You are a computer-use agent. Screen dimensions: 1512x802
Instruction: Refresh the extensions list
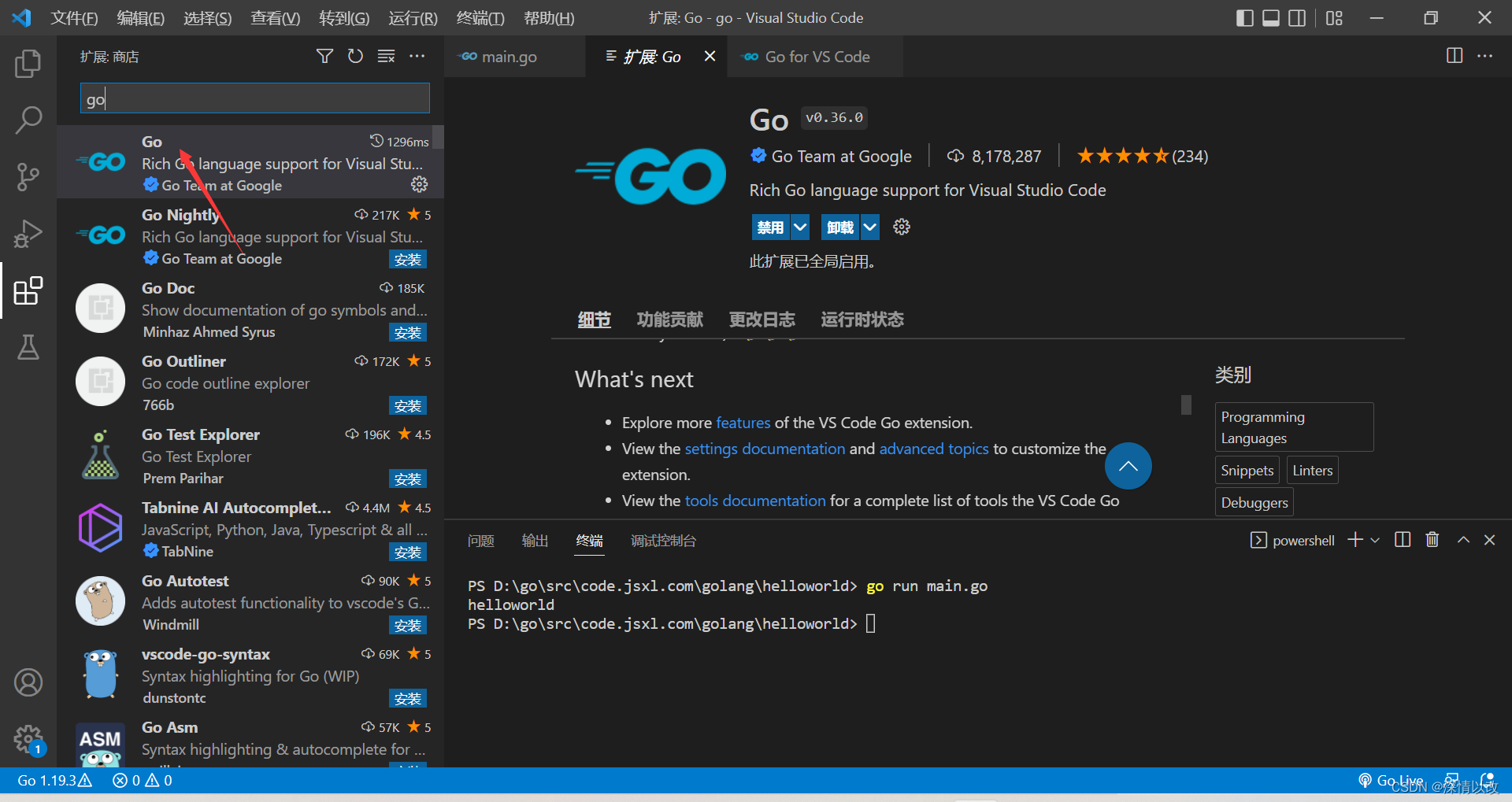(355, 56)
